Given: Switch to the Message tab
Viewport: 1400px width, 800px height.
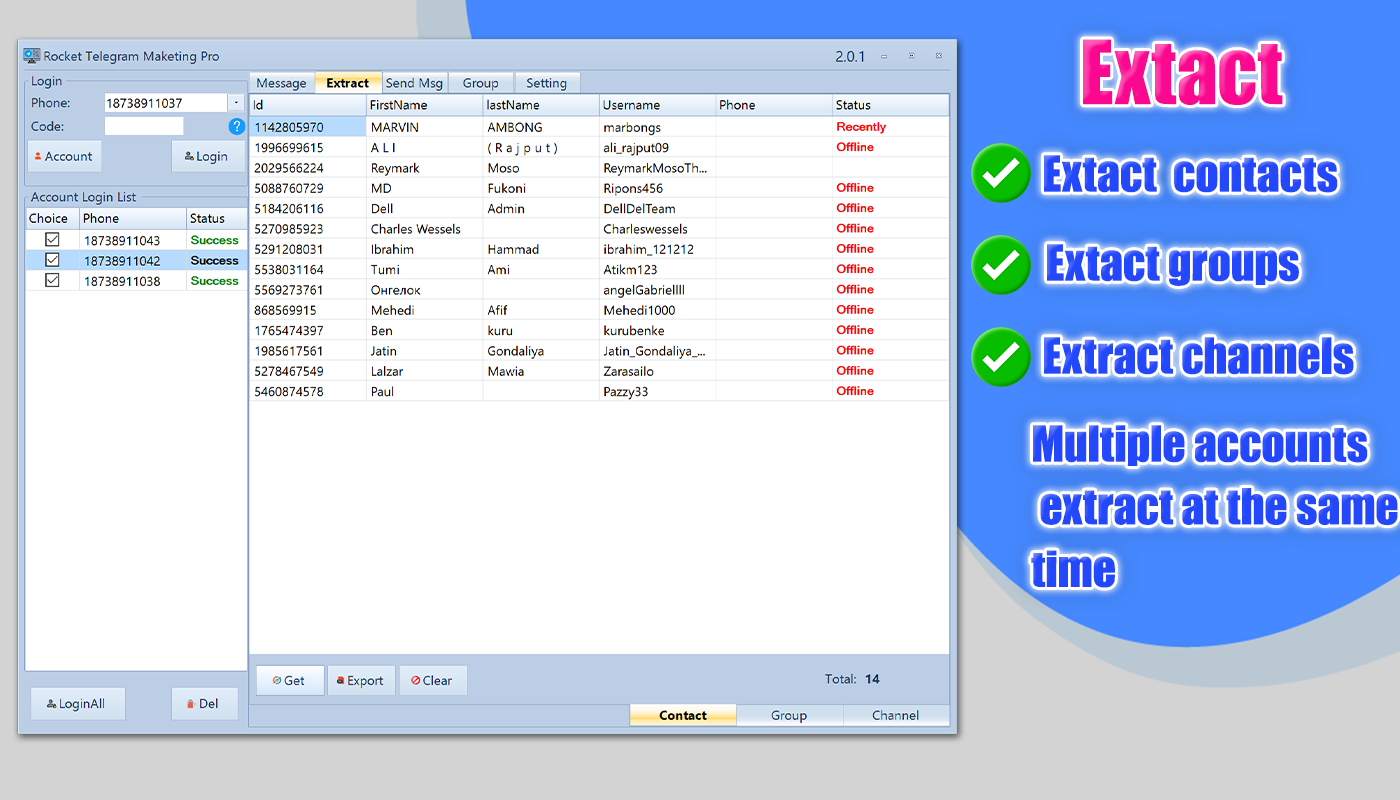Looking at the screenshot, I should pos(281,83).
